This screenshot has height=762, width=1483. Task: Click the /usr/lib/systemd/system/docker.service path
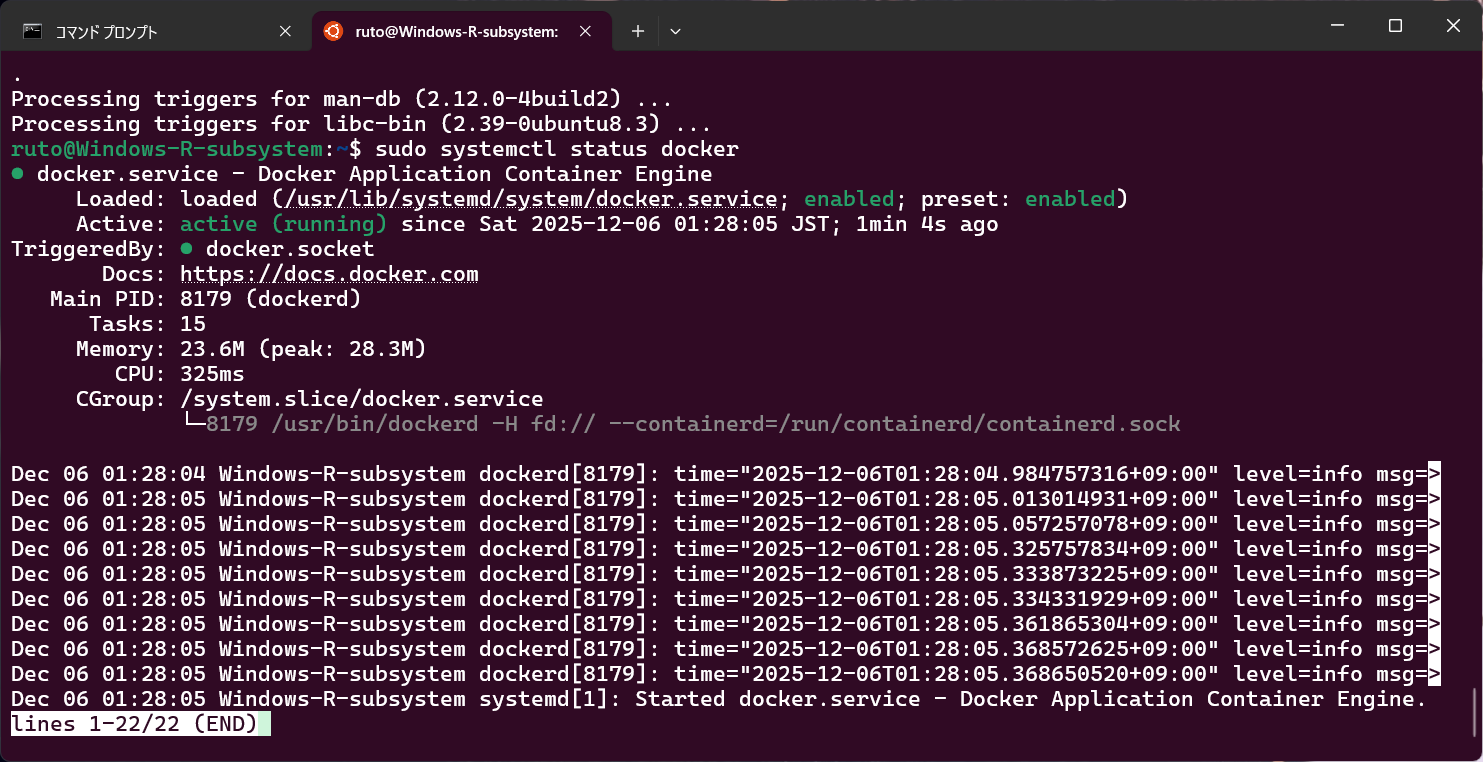531,199
